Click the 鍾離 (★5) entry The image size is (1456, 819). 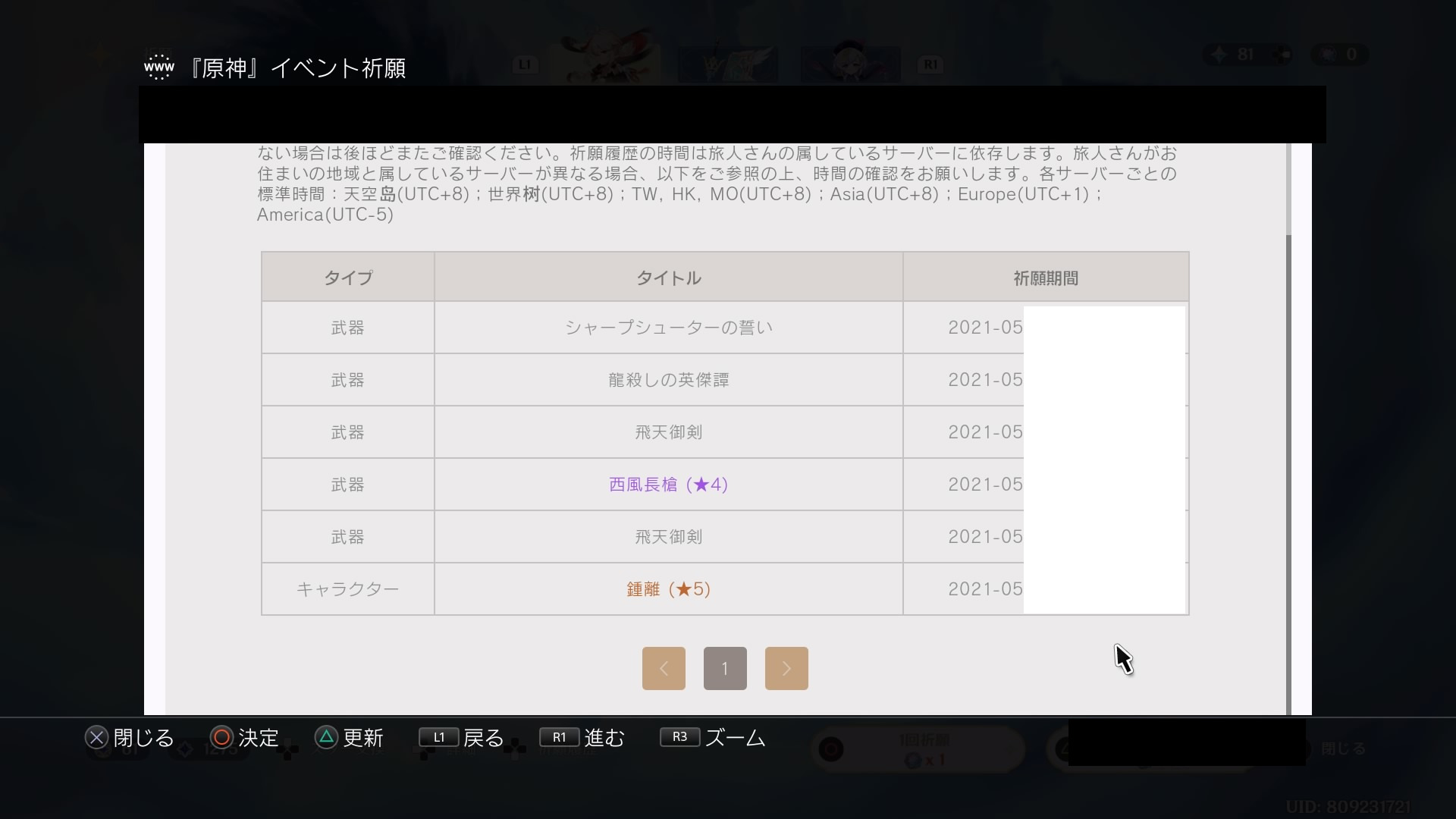pos(668,589)
